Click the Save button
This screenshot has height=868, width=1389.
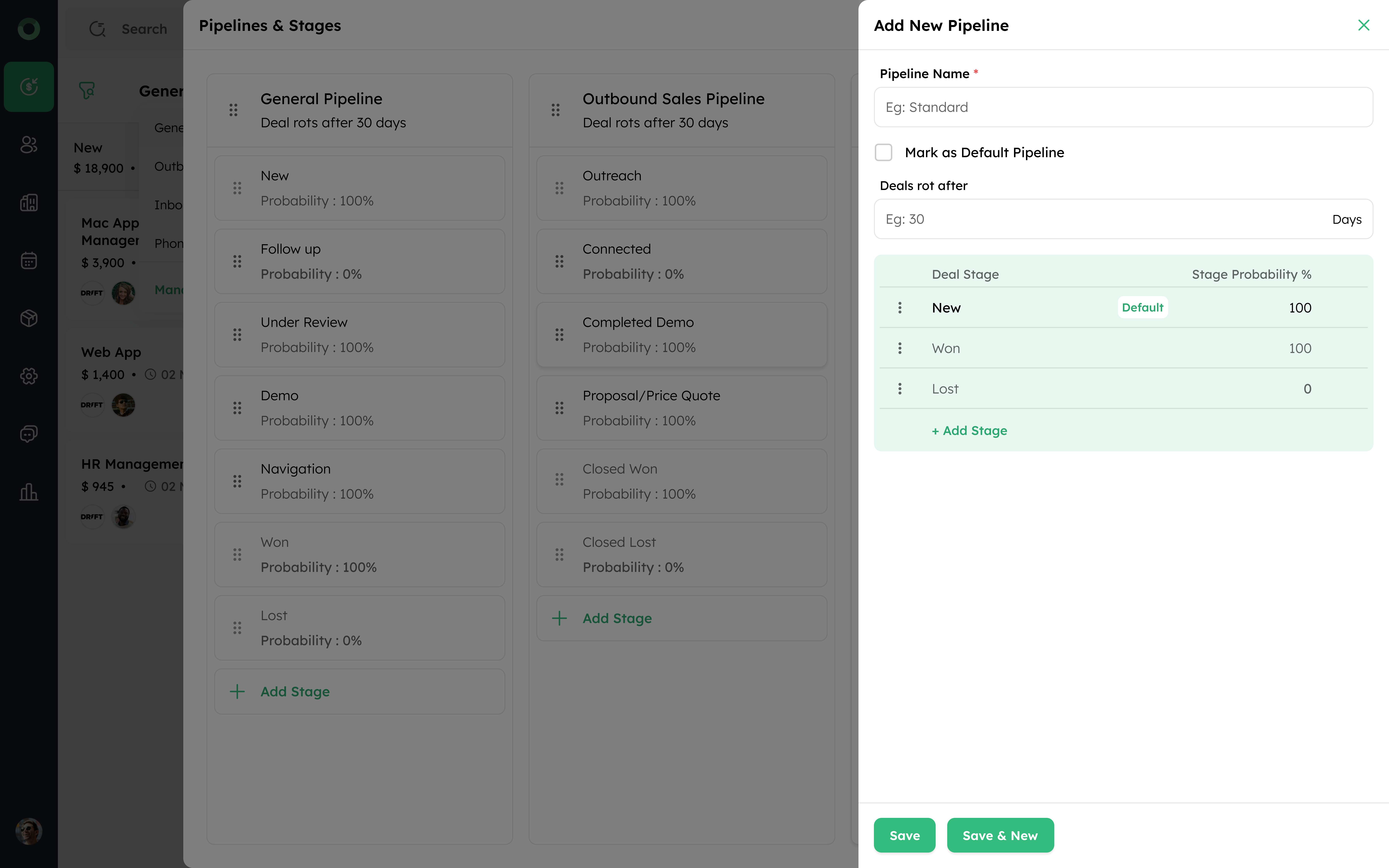(x=905, y=835)
